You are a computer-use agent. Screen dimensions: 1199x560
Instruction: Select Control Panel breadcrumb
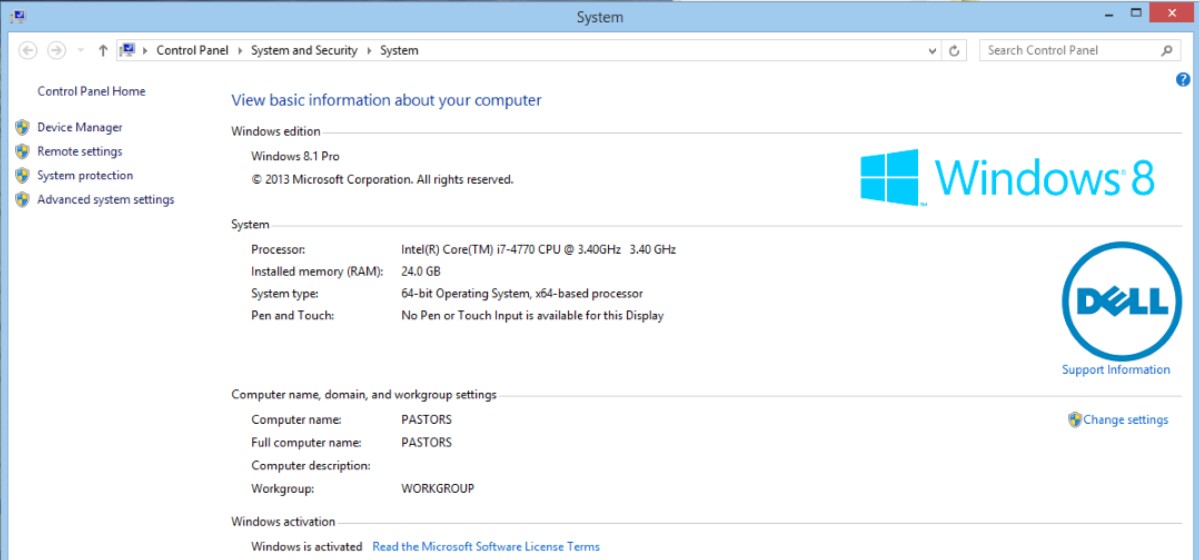pyautogui.click(x=193, y=50)
